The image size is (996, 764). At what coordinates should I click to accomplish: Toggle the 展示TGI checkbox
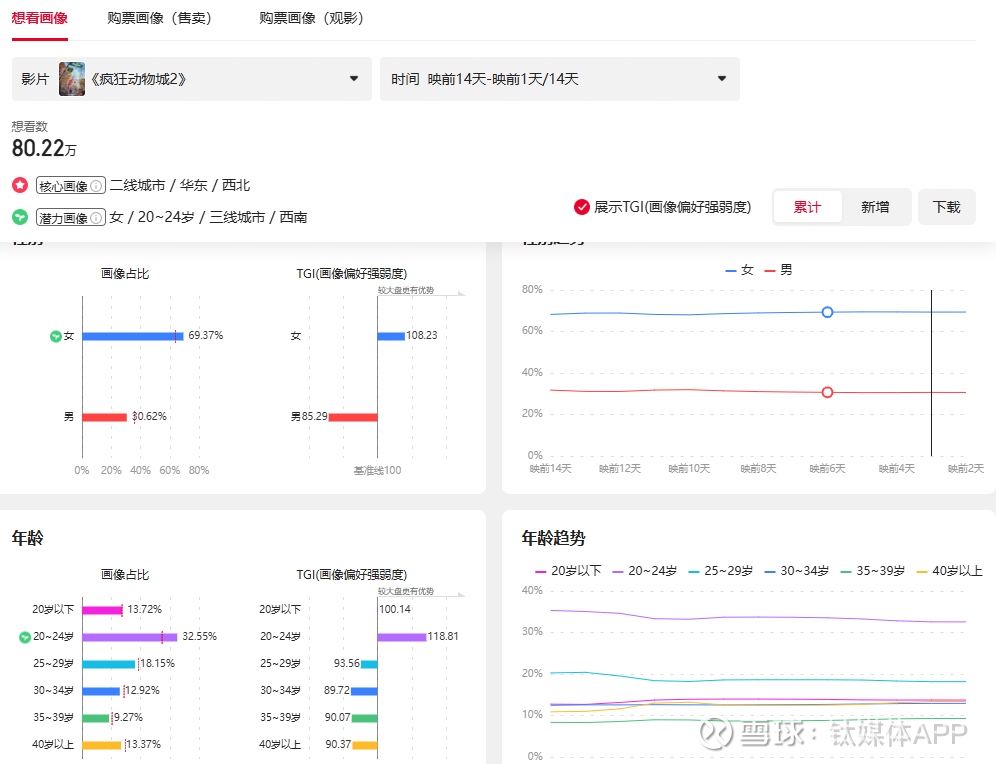coord(582,207)
